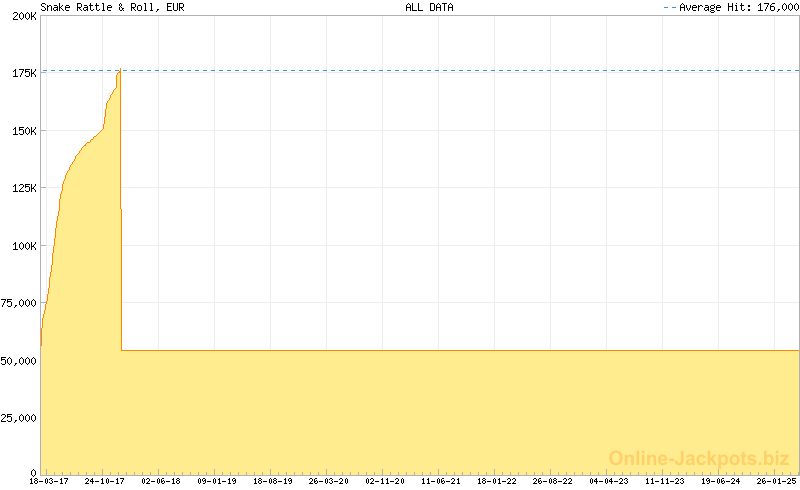Select the 'ALL DATA' label at top

(429, 7)
